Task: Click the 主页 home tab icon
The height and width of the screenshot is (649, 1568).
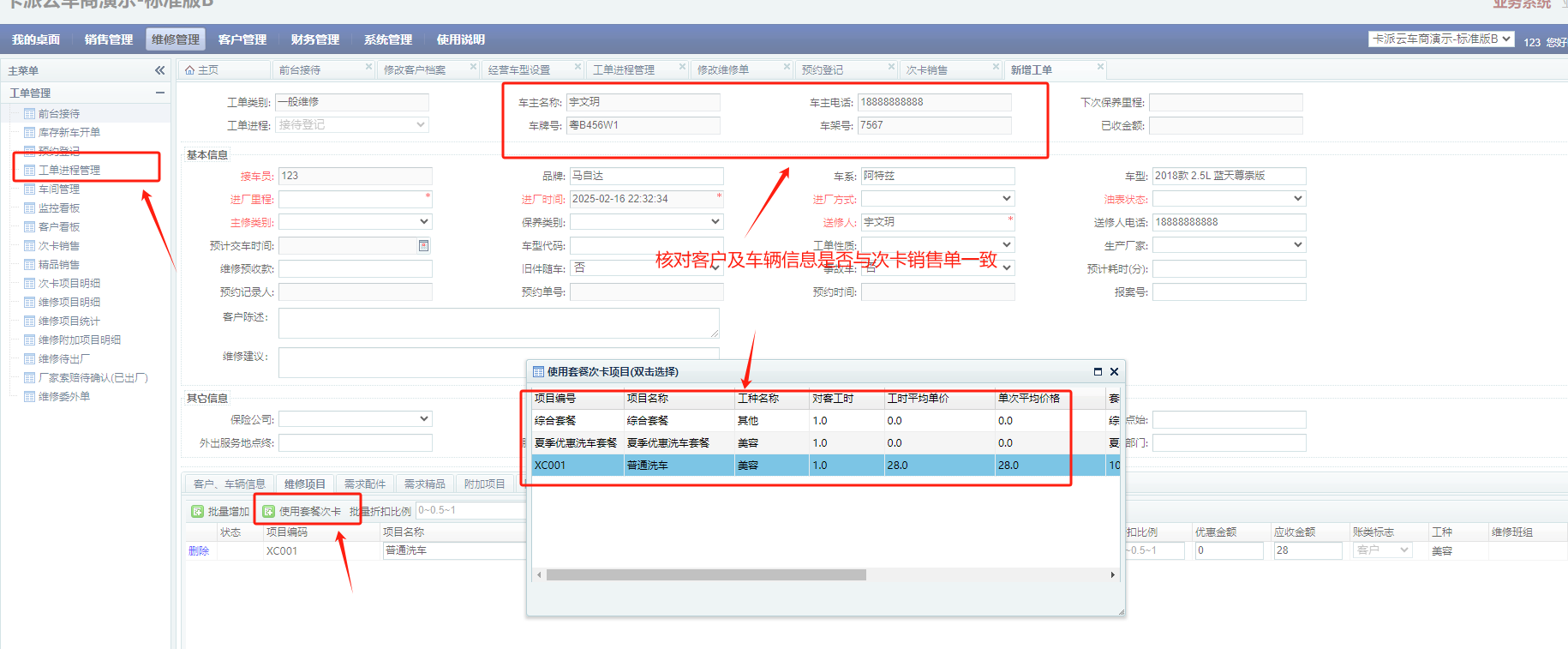Action: coord(190,70)
